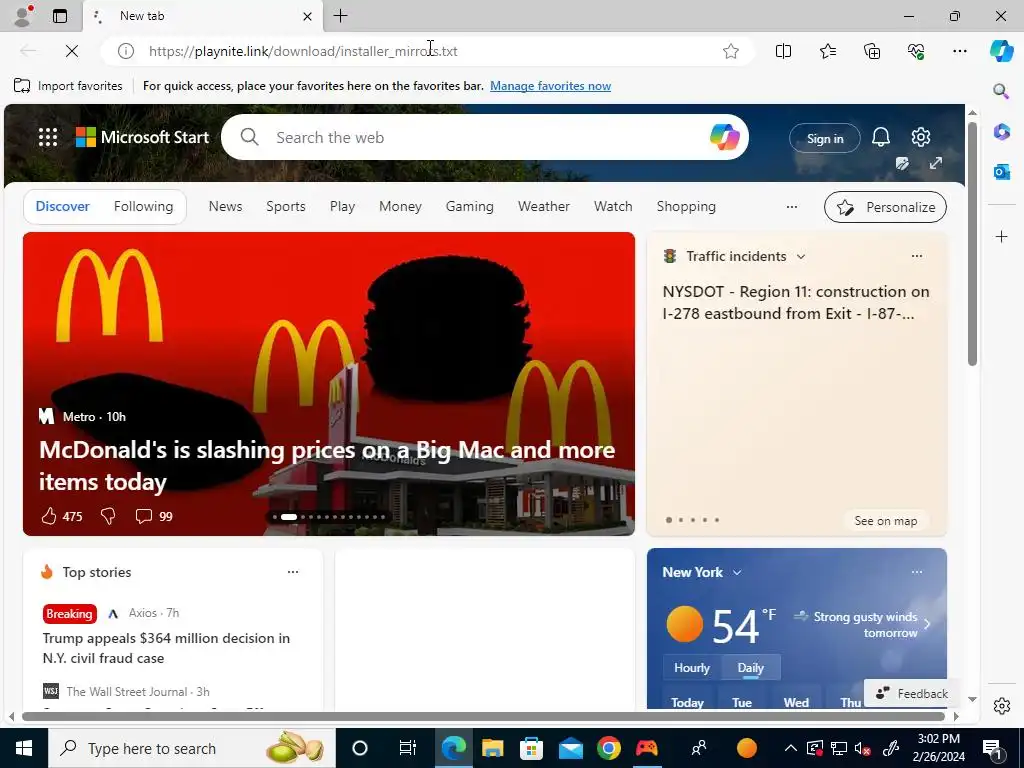The height and width of the screenshot is (768, 1024).
Task: Open the Shopping category
Action: pyautogui.click(x=686, y=206)
